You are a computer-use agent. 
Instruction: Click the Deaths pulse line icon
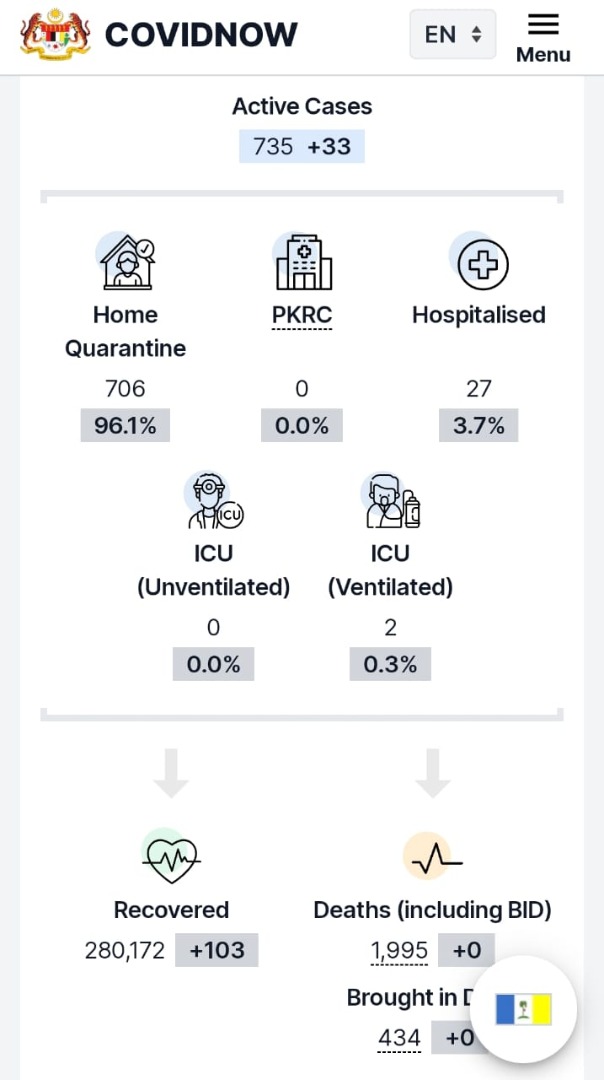point(432,856)
